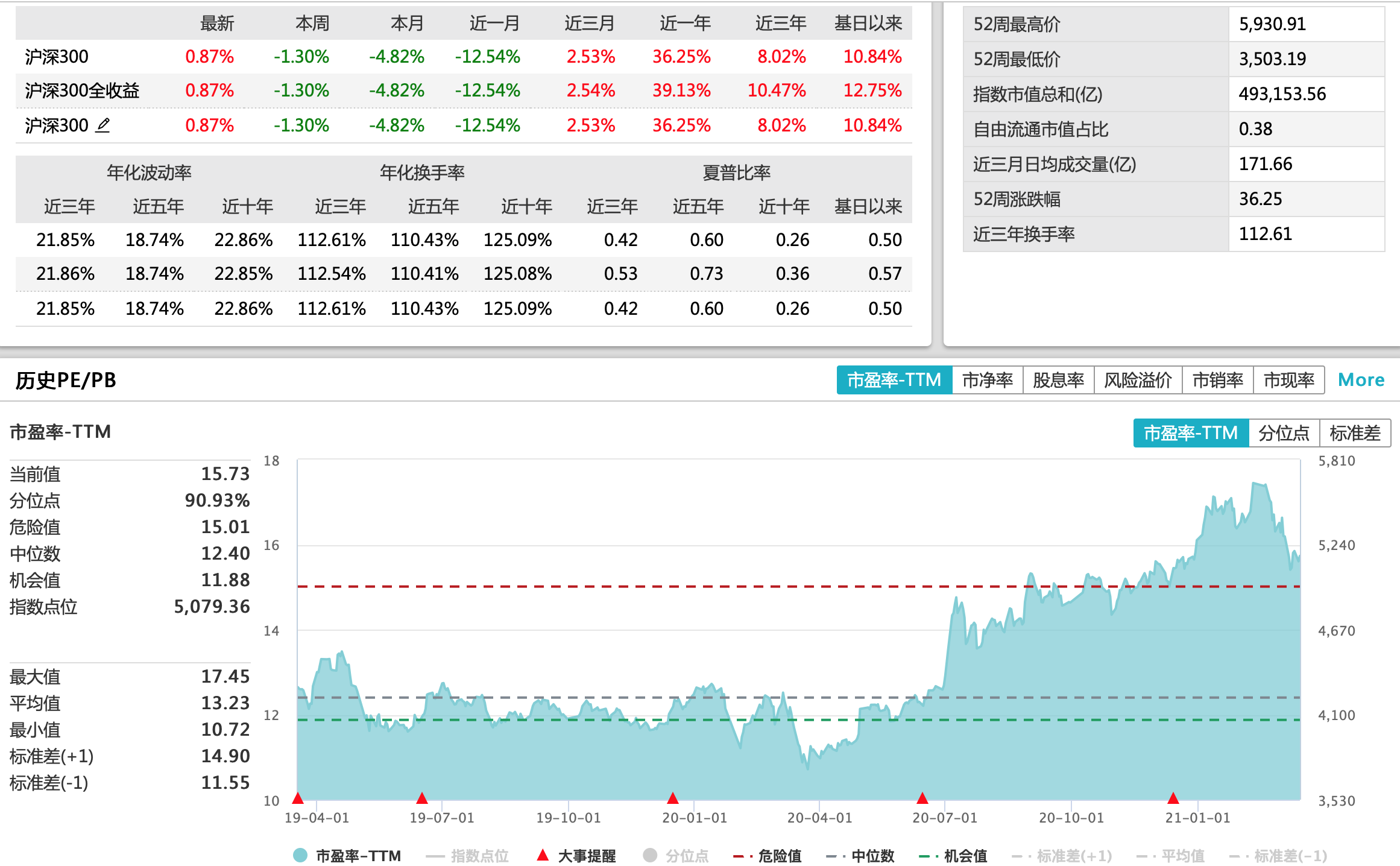Open the 股息率 tab
Viewport: 1400px width, 866px height.
click(x=1058, y=380)
